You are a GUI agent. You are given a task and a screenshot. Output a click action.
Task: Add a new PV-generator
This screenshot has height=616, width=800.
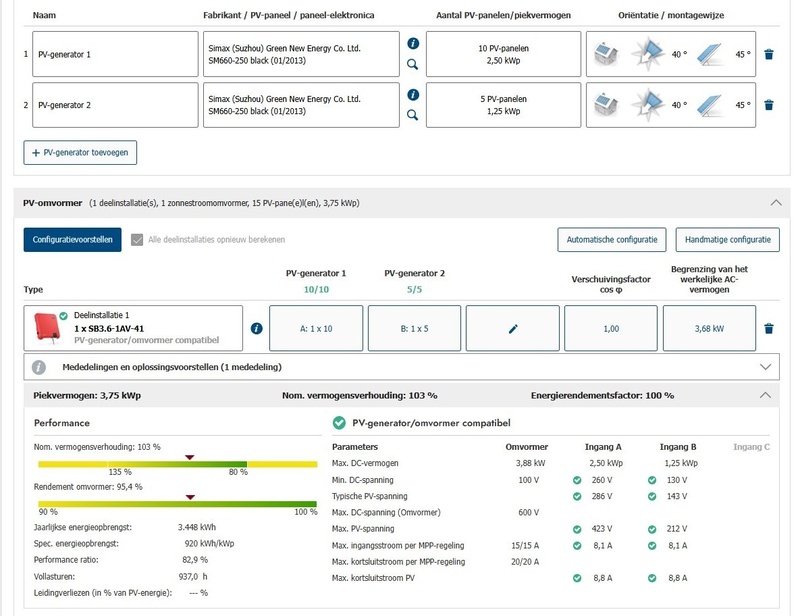pos(80,152)
